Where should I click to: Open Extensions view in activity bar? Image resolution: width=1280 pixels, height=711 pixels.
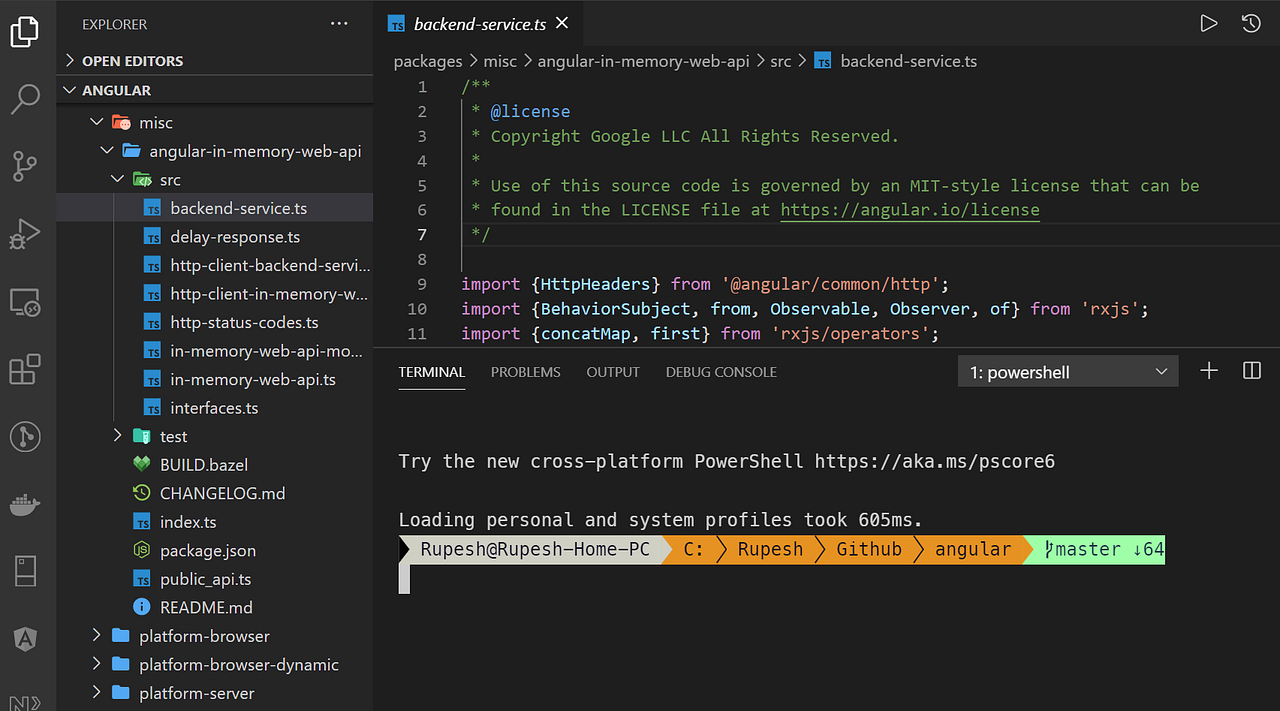point(25,369)
